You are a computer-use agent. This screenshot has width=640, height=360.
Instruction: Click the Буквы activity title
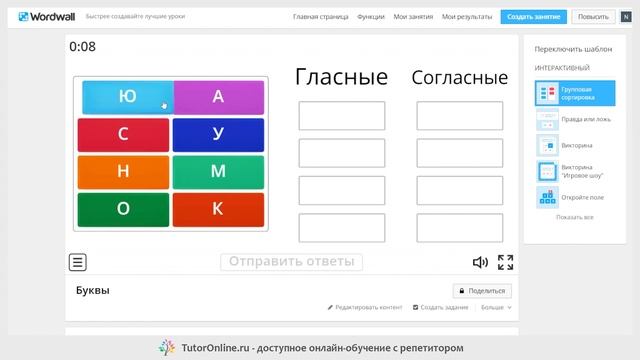coord(93,291)
